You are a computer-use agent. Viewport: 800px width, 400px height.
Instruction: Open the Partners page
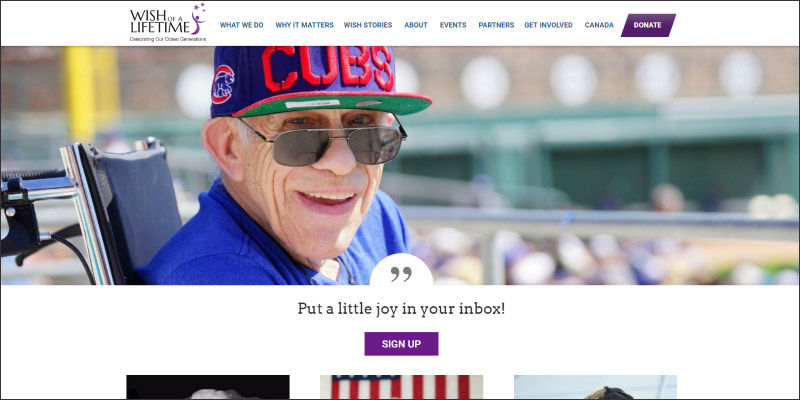(x=496, y=25)
